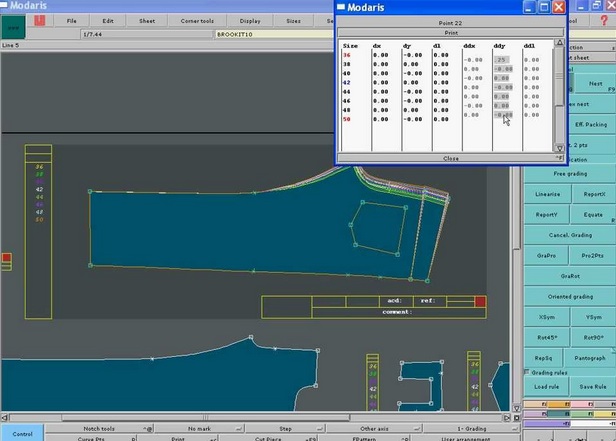Open the Step dropdown

click(x=286, y=429)
